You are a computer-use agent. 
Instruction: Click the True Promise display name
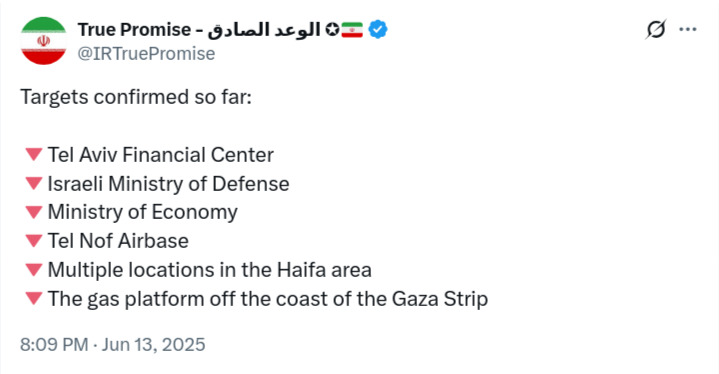click(x=199, y=30)
